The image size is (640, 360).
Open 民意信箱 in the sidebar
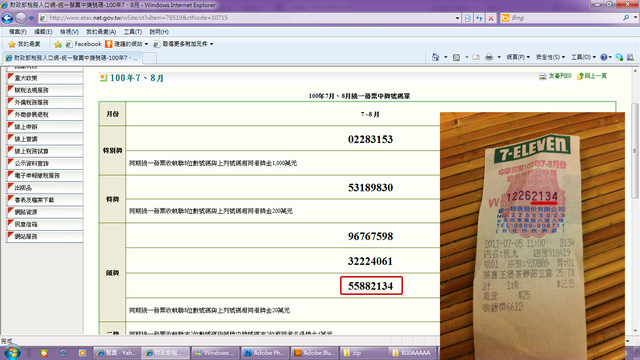pos(44,224)
